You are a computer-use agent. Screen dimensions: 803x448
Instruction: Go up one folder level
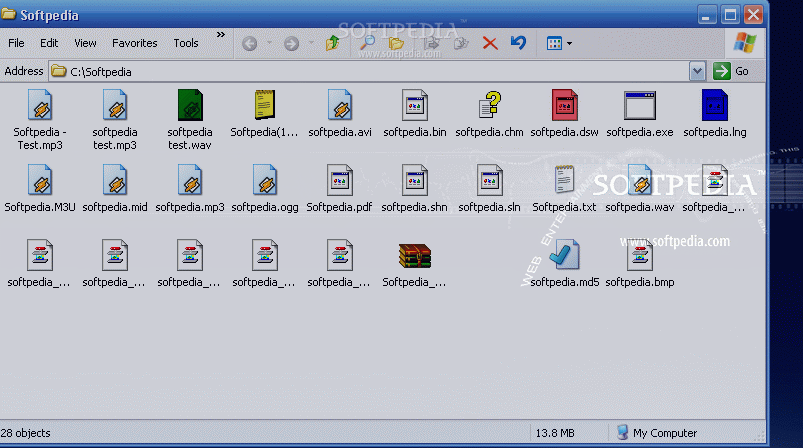click(x=333, y=43)
